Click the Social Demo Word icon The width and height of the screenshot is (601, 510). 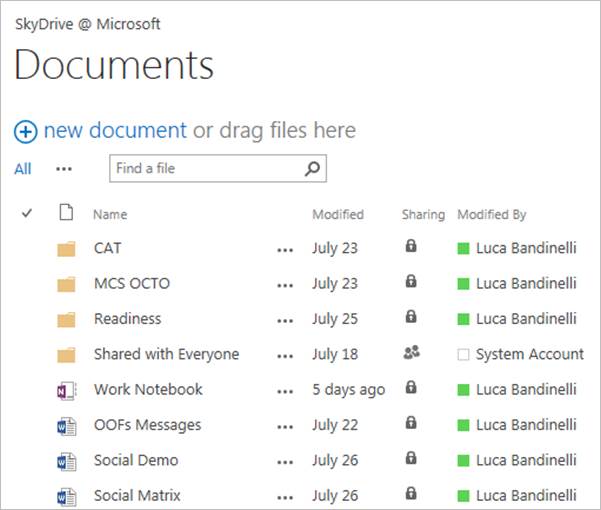tap(67, 461)
